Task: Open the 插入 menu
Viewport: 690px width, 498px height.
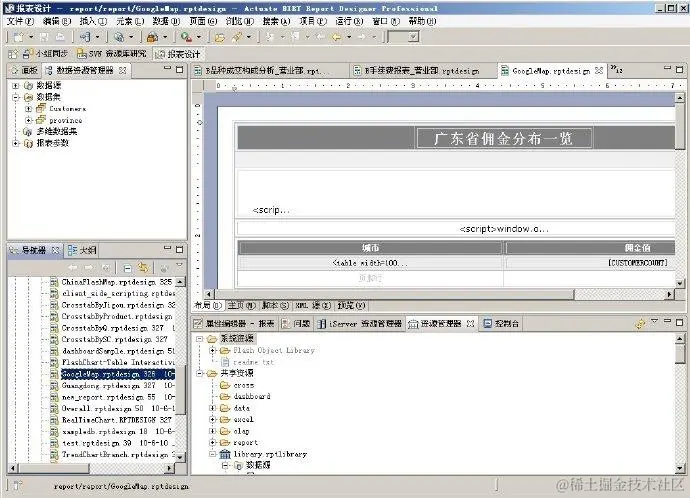Action: (93, 21)
